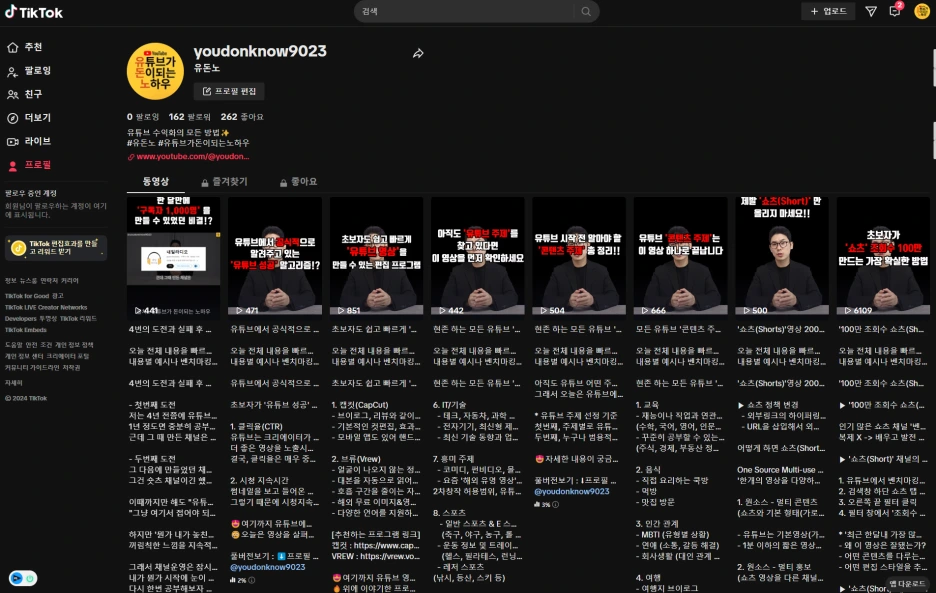
Task: Open the 라이브 (LIVE) sidebar icon
Action: pyautogui.click(x=35, y=141)
